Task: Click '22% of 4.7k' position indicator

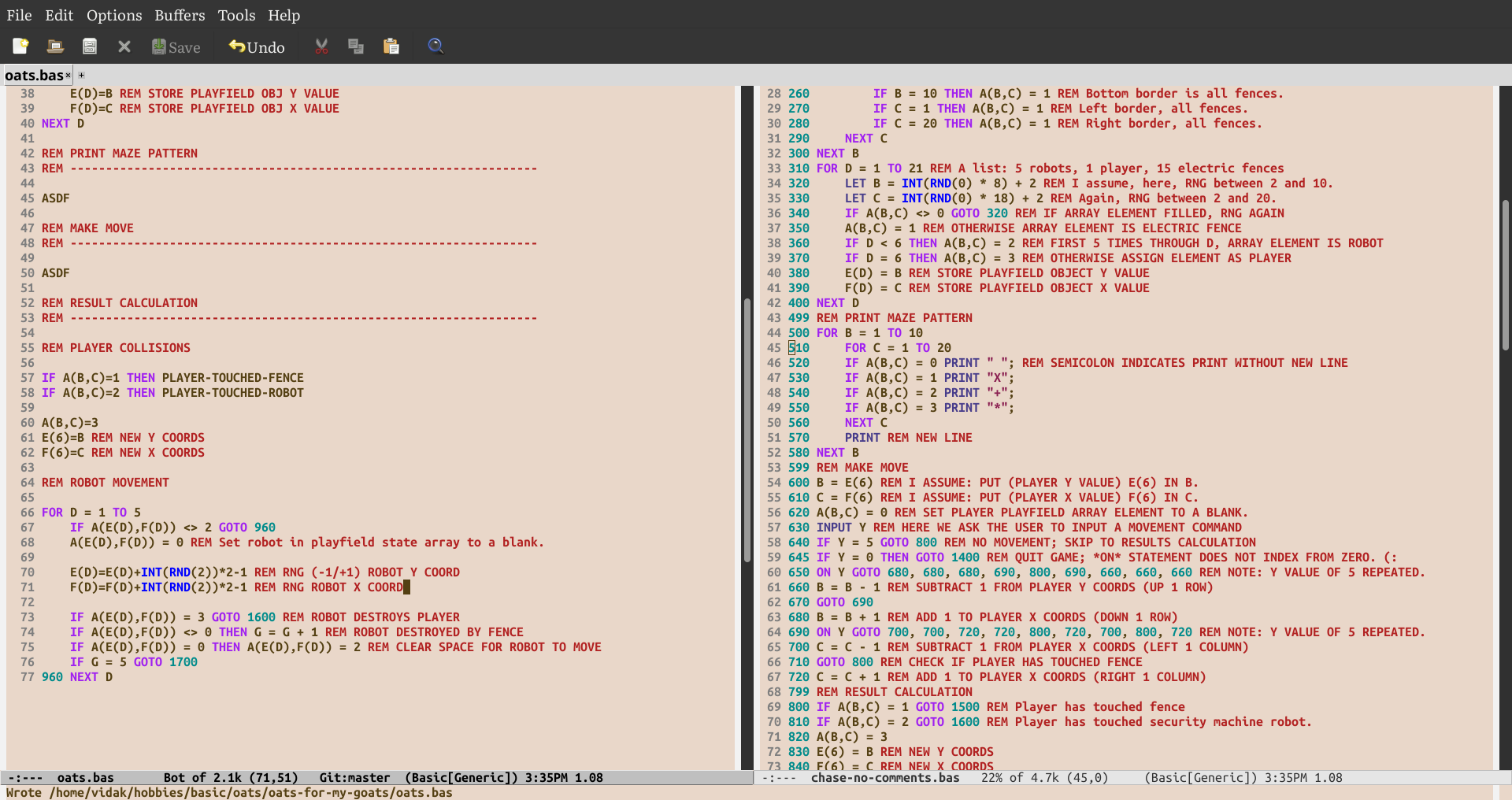Action: click(x=1021, y=777)
